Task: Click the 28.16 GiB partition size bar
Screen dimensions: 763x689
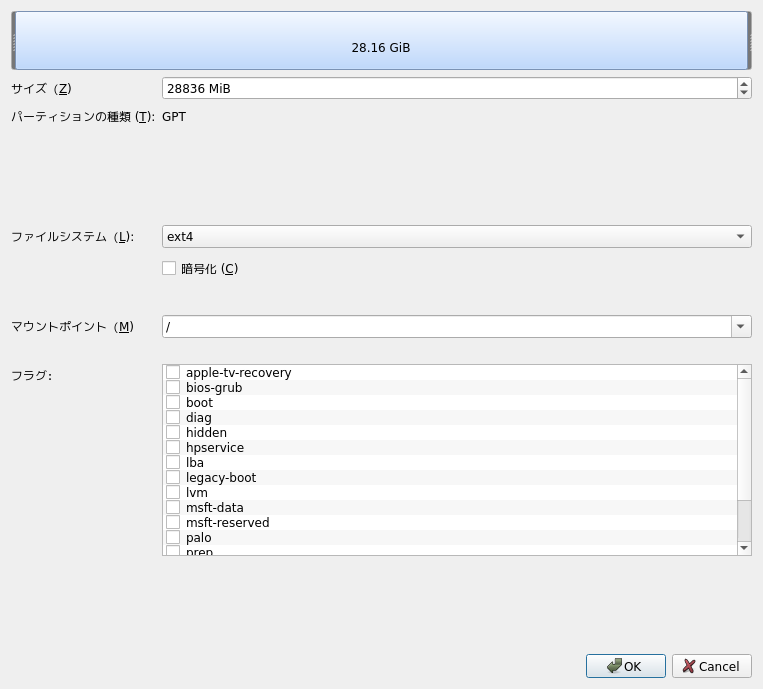Action: (380, 41)
